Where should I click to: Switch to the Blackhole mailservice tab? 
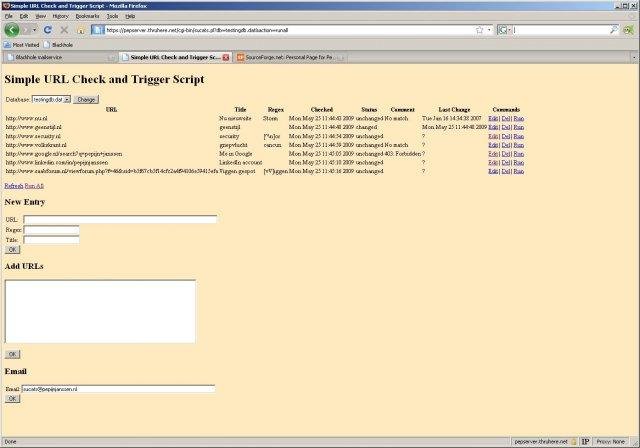60,58
